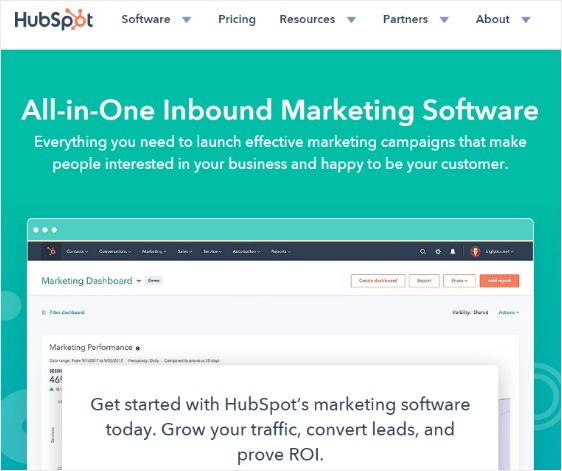Open Reports menu in dashboard navbar
Screen dimensions: 562x471
click(281, 252)
